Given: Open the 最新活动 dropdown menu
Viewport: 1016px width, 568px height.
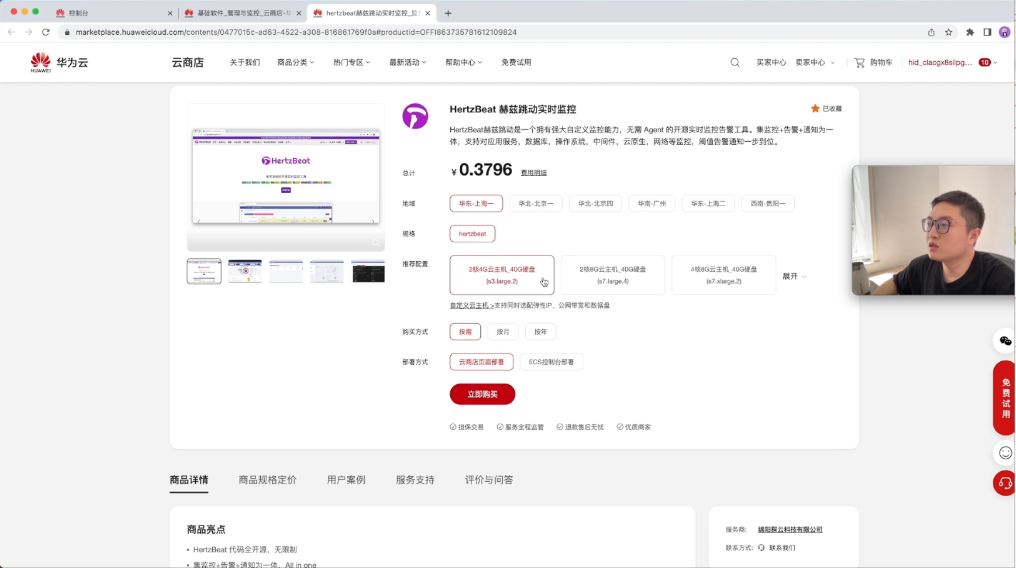Looking at the screenshot, I should click(408, 62).
